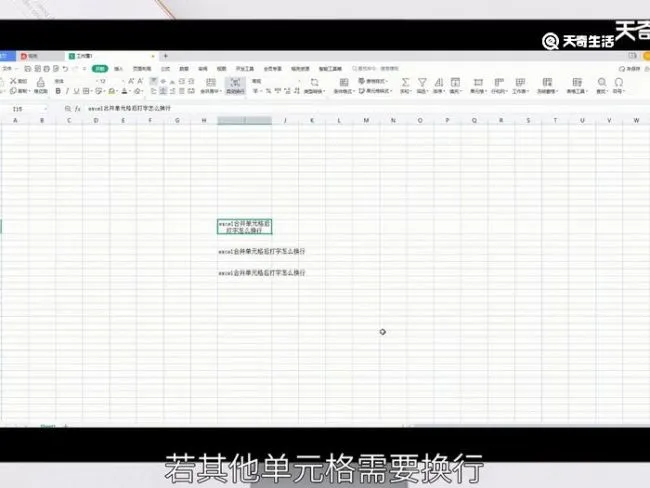Click the Sort icon
This screenshot has width=650, height=488.
pyautogui.click(x=439, y=85)
